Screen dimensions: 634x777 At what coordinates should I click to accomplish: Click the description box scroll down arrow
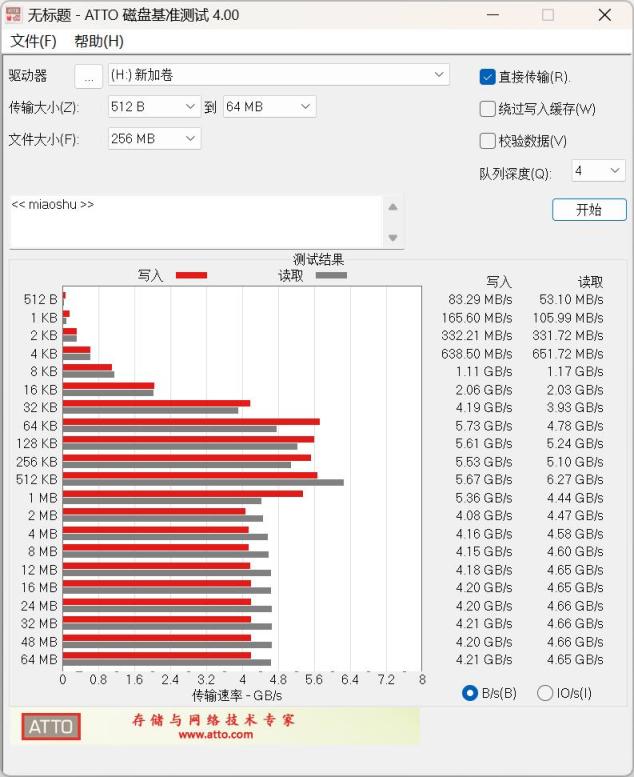coord(393,238)
